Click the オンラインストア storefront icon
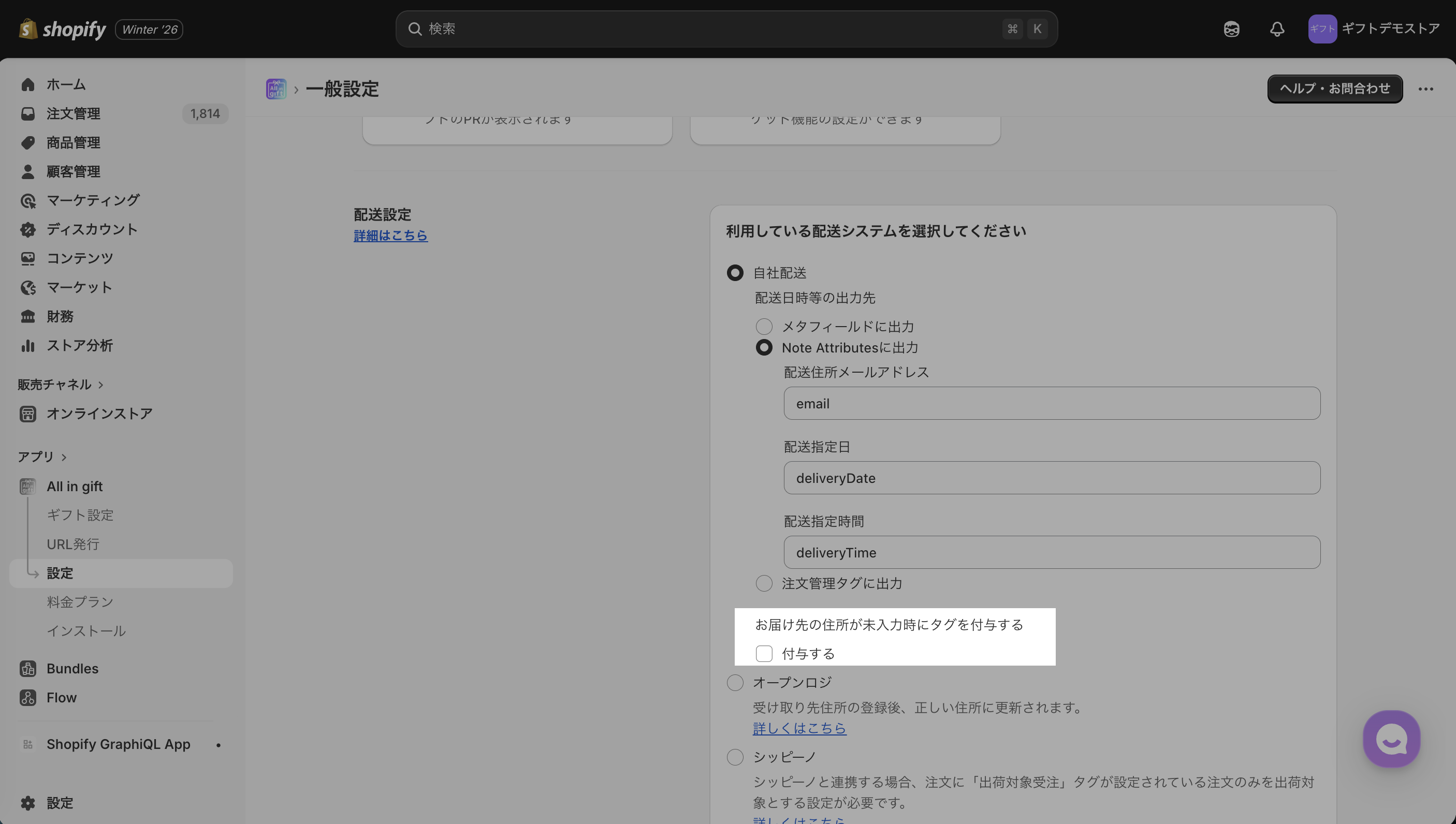The width and height of the screenshot is (1456, 824). click(x=28, y=414)
